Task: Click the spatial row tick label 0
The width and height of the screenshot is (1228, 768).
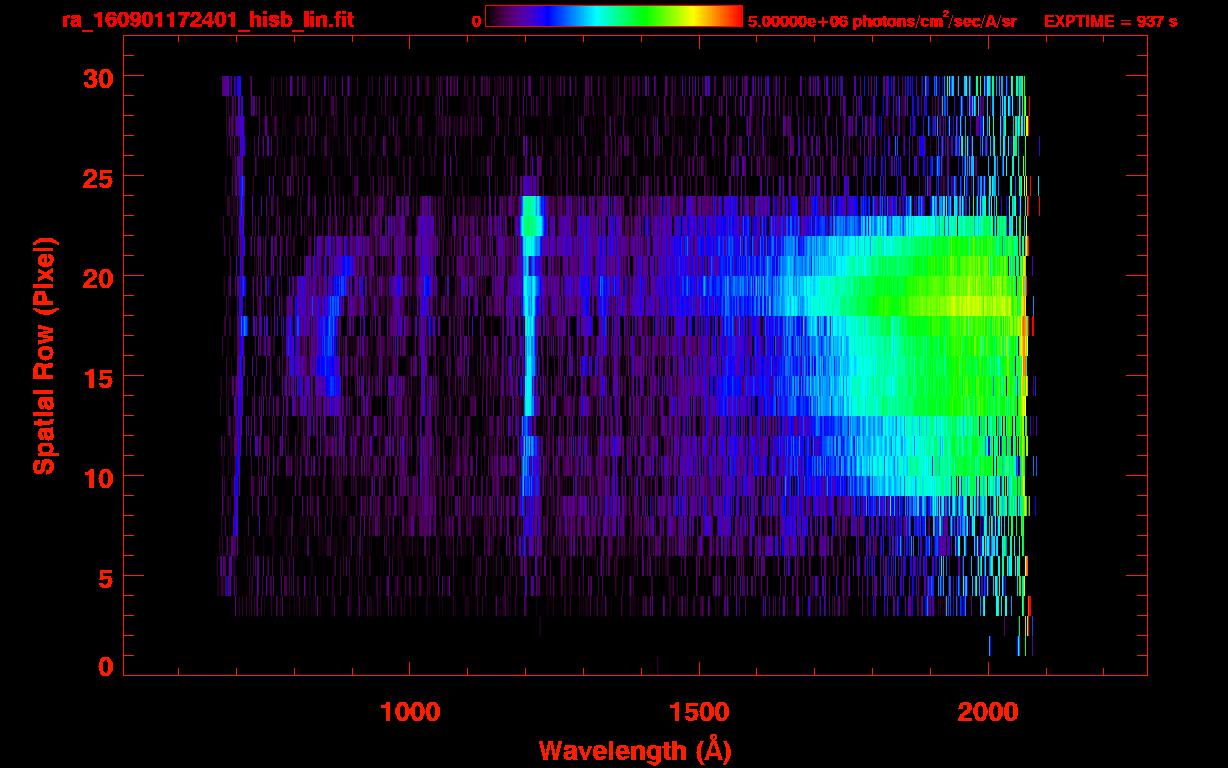Action: (x=106, y=667)
